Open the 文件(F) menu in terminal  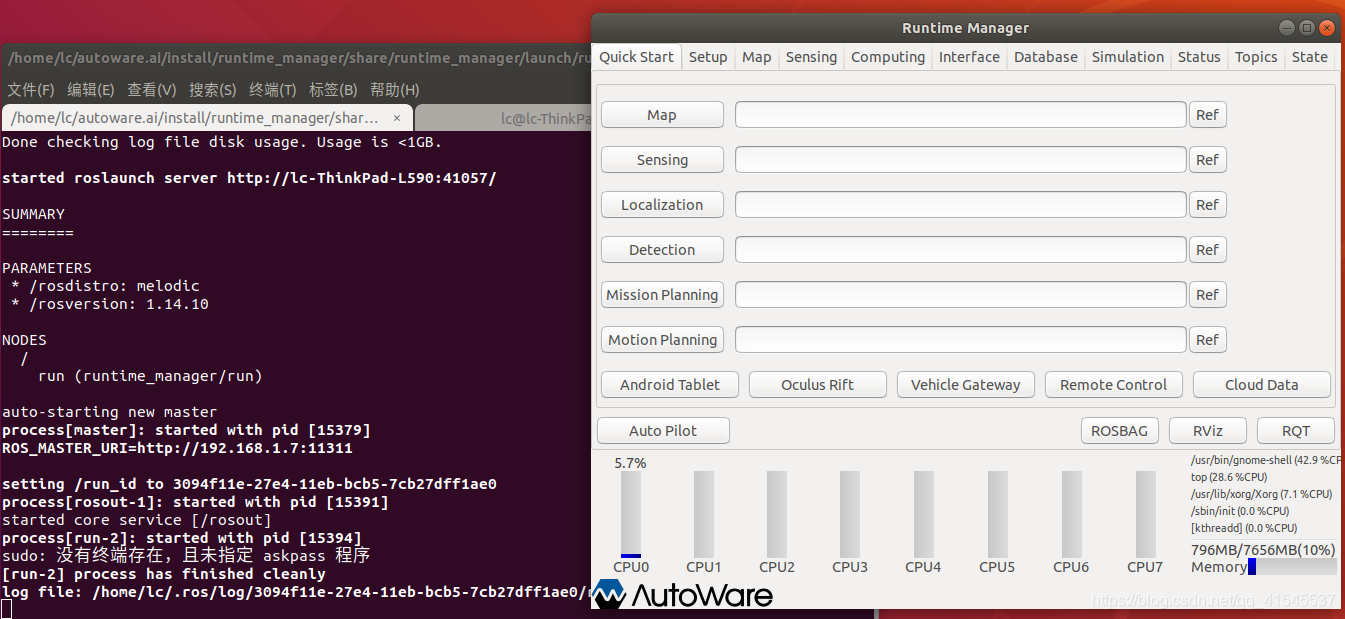point(31,90)
